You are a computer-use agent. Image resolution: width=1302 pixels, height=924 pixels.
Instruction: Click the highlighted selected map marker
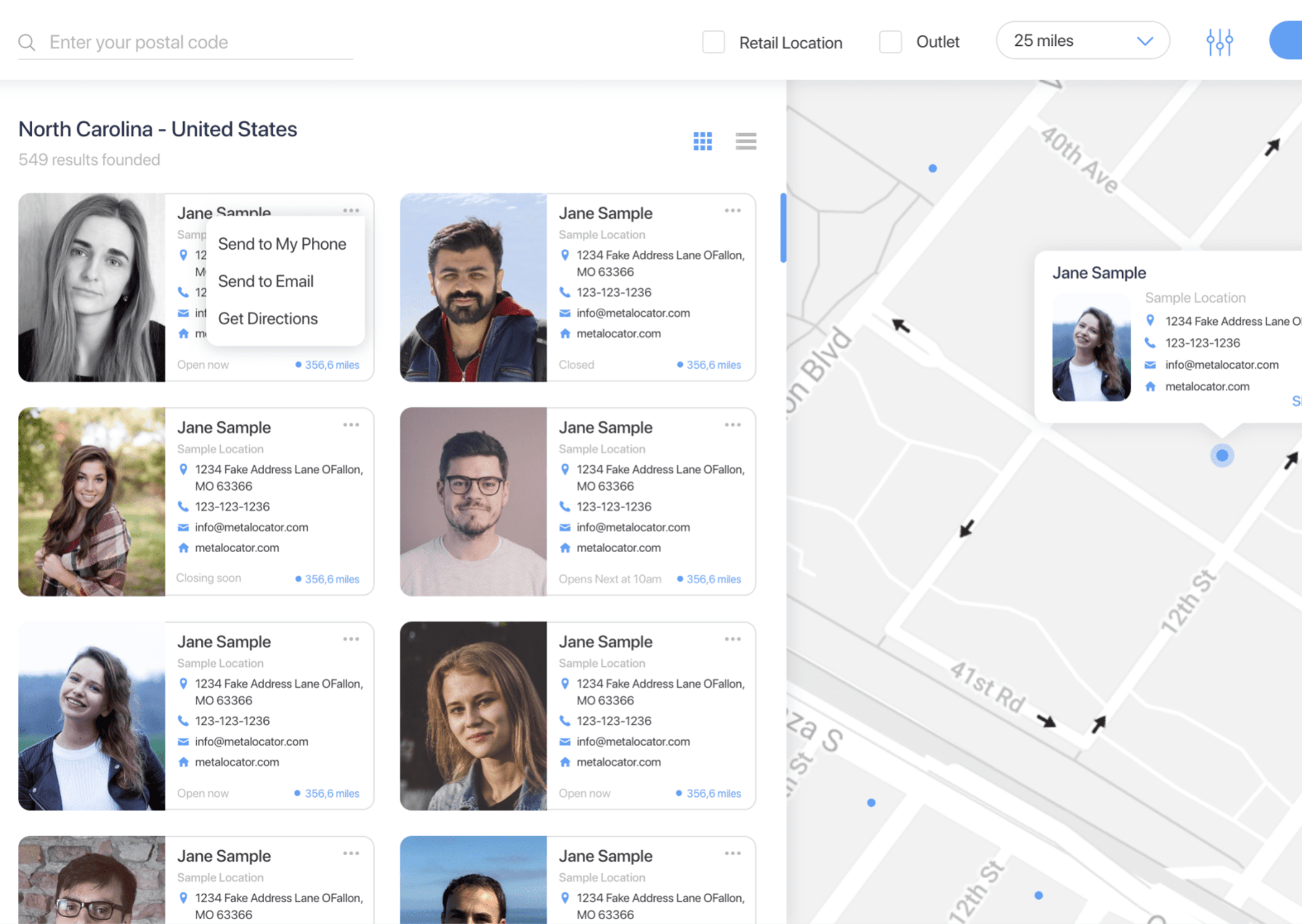[x=1221, y=456]
